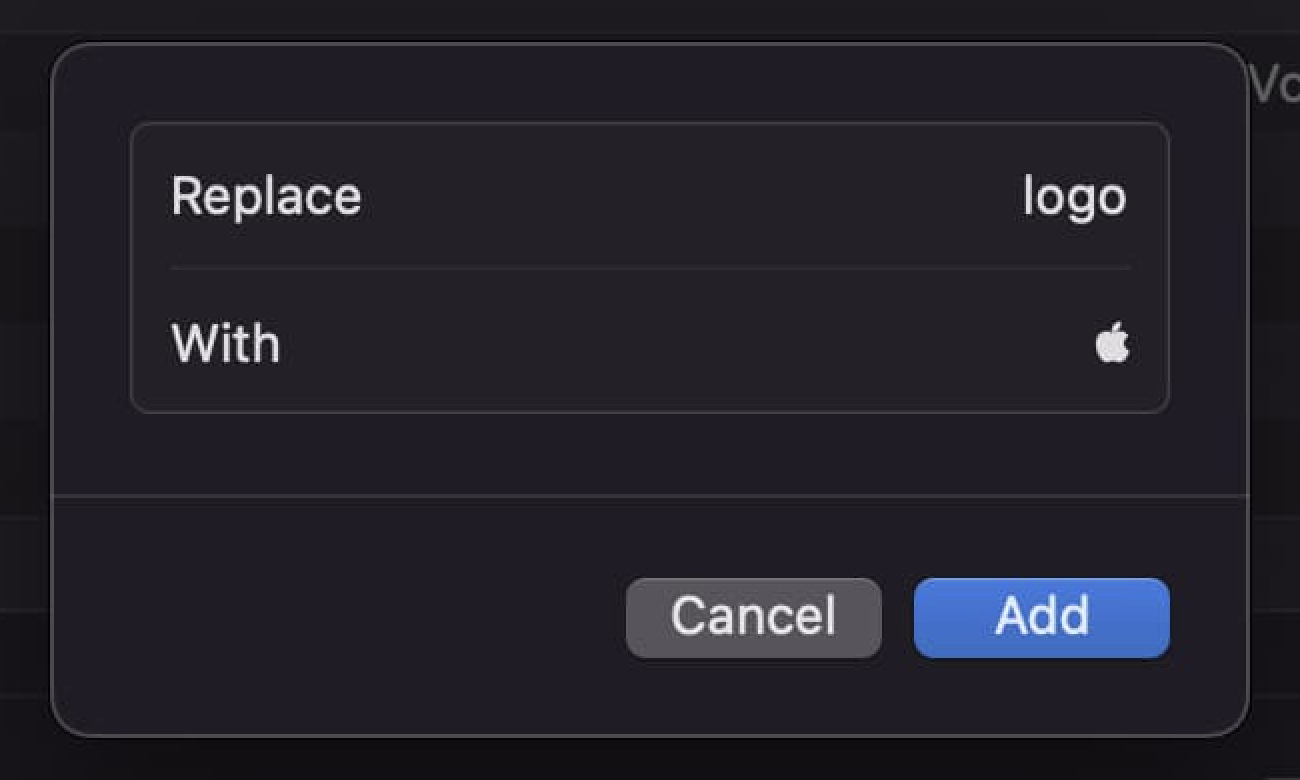Screen dimensions: 1300x780
Task: Click divider line between Replace and With
Action: tap(650, 268)
